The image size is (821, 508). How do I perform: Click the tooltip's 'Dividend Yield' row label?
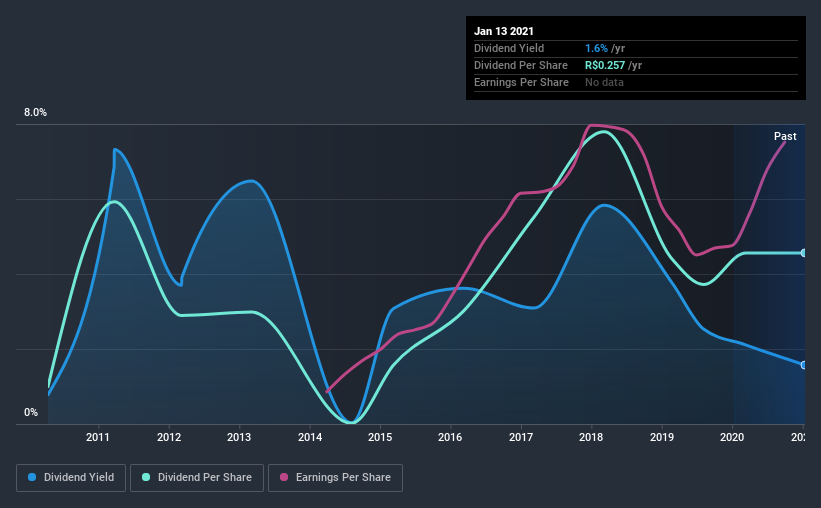[509, 48]
